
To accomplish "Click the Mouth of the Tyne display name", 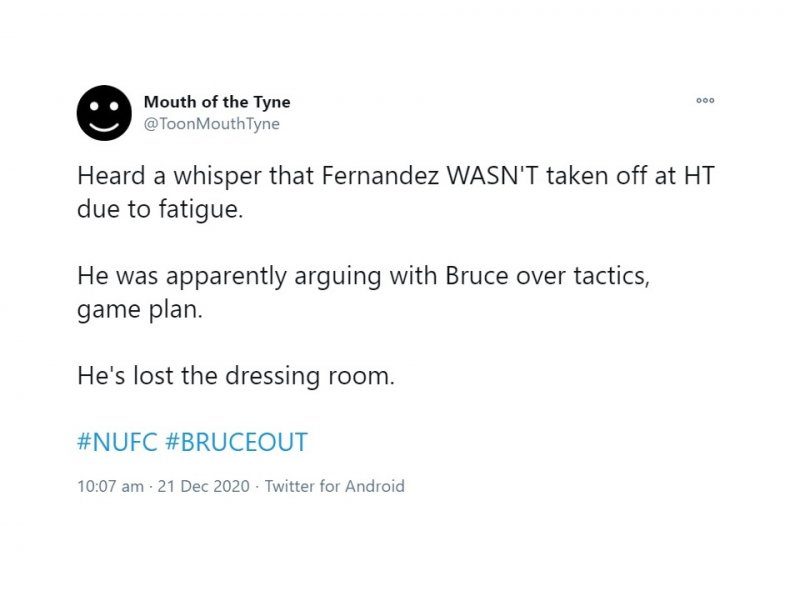I will coord(217,102).
